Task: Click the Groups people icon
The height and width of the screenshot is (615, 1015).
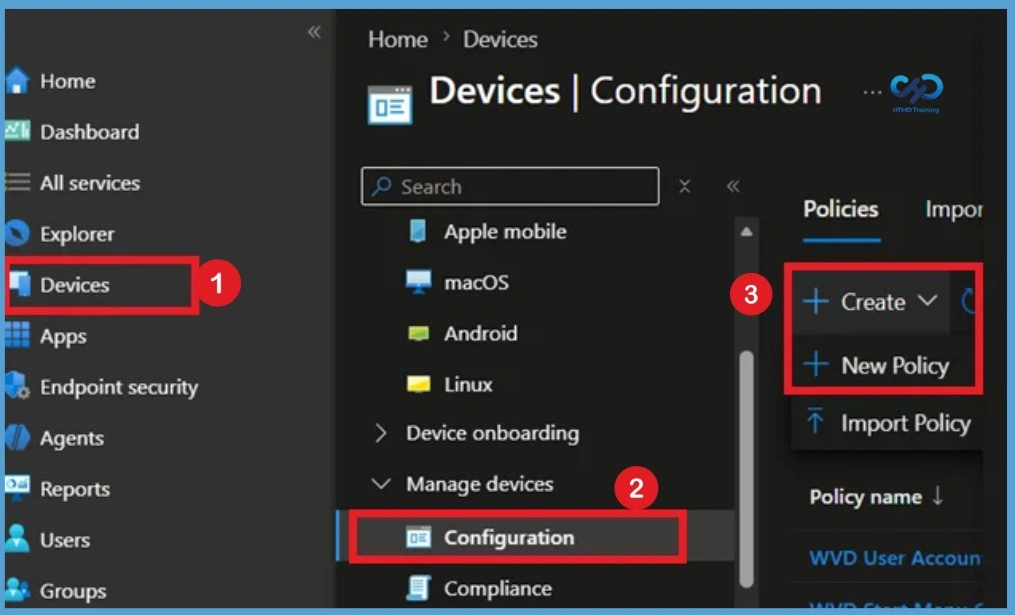Action: 17,590
